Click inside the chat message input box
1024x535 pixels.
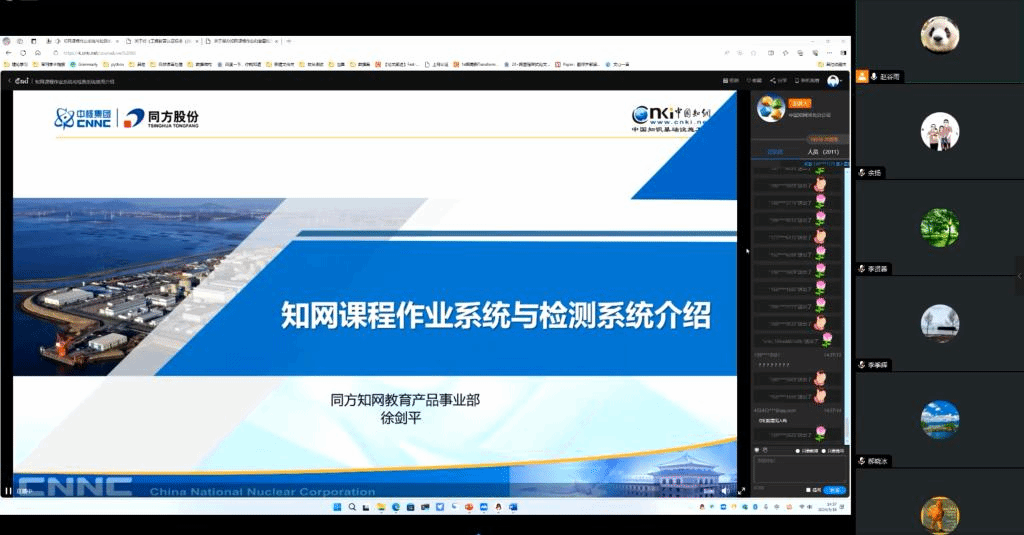click(x=798, y=470)
